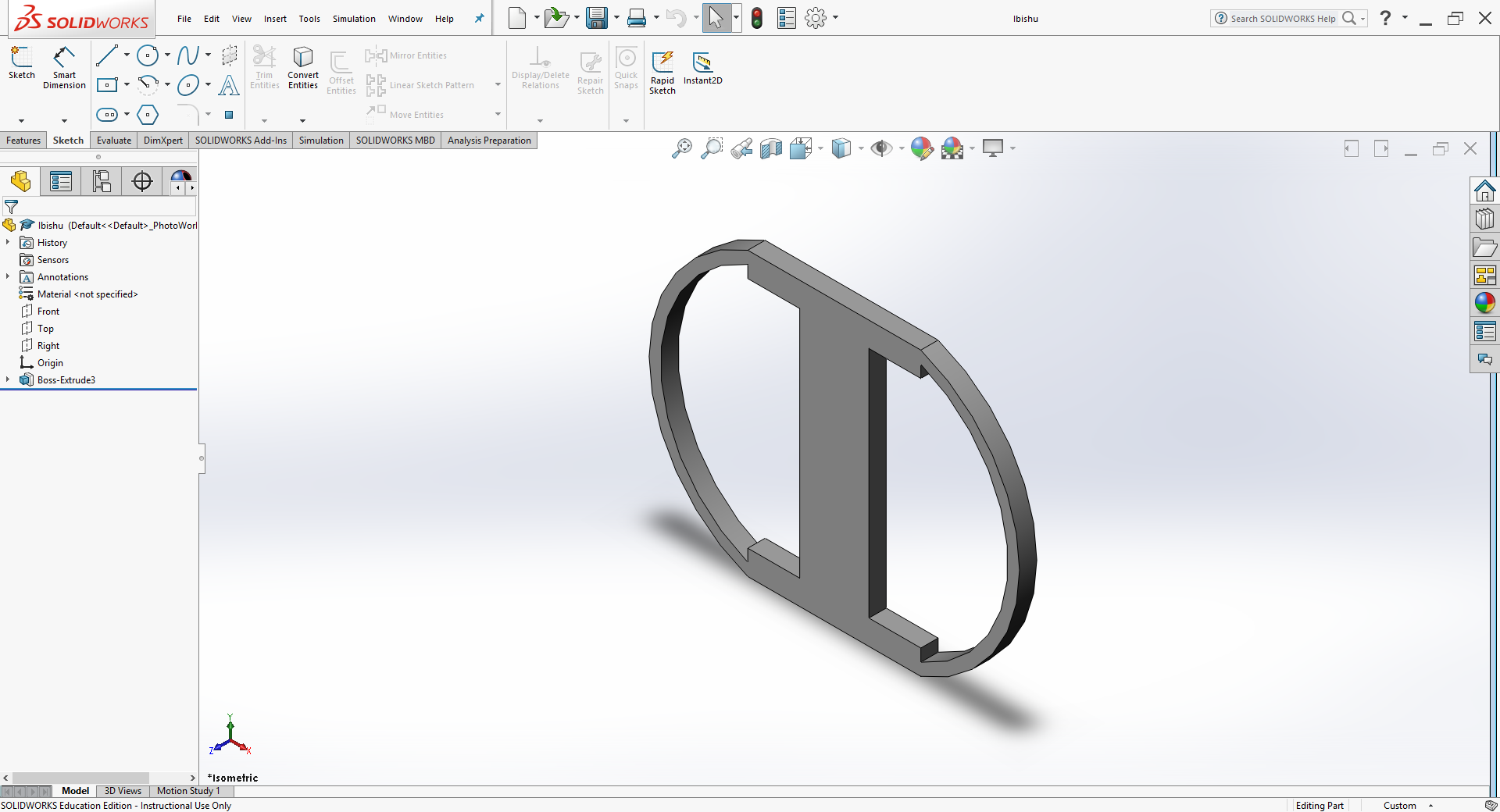Screen dimensions: 1500x812
Task: Launch the Rapid Sketch tool
Action: point(662,73)
